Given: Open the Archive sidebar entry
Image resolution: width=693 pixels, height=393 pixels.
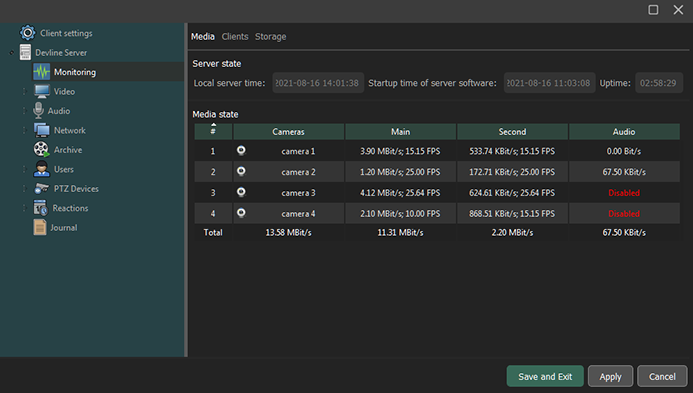Looking at the screenshot, I should coord(68,150).
